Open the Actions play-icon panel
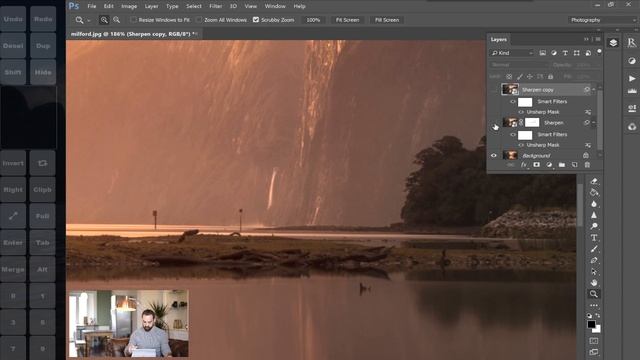 tap(632, 78)
